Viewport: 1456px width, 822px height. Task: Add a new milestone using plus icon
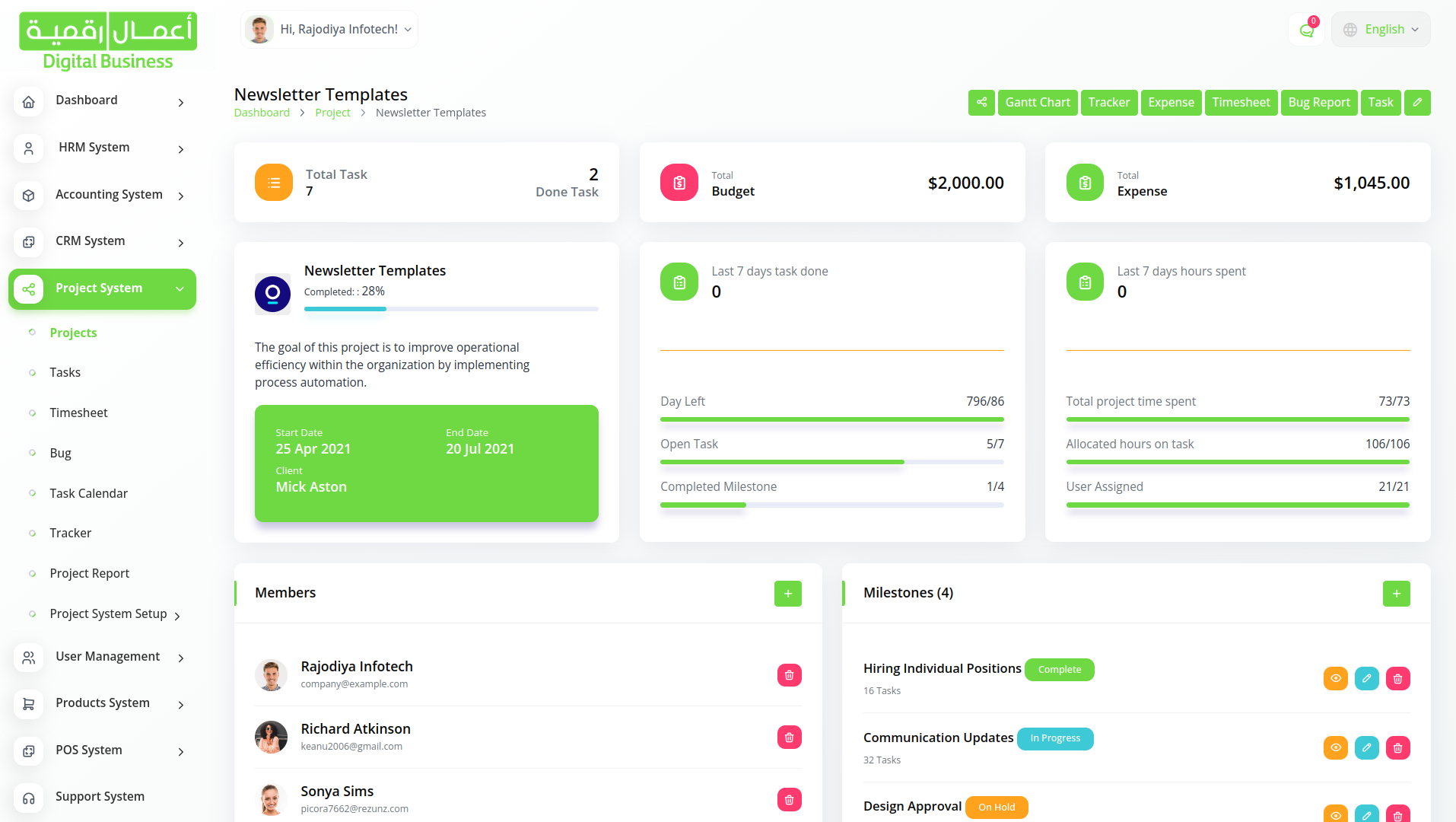pyautogui.click(x=1396, y=594)
